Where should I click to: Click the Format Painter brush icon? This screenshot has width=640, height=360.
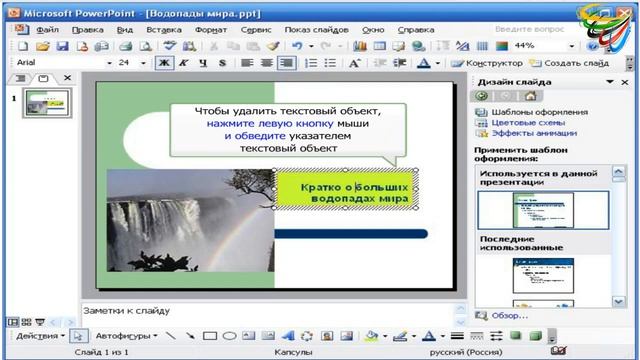coord(273,46)
